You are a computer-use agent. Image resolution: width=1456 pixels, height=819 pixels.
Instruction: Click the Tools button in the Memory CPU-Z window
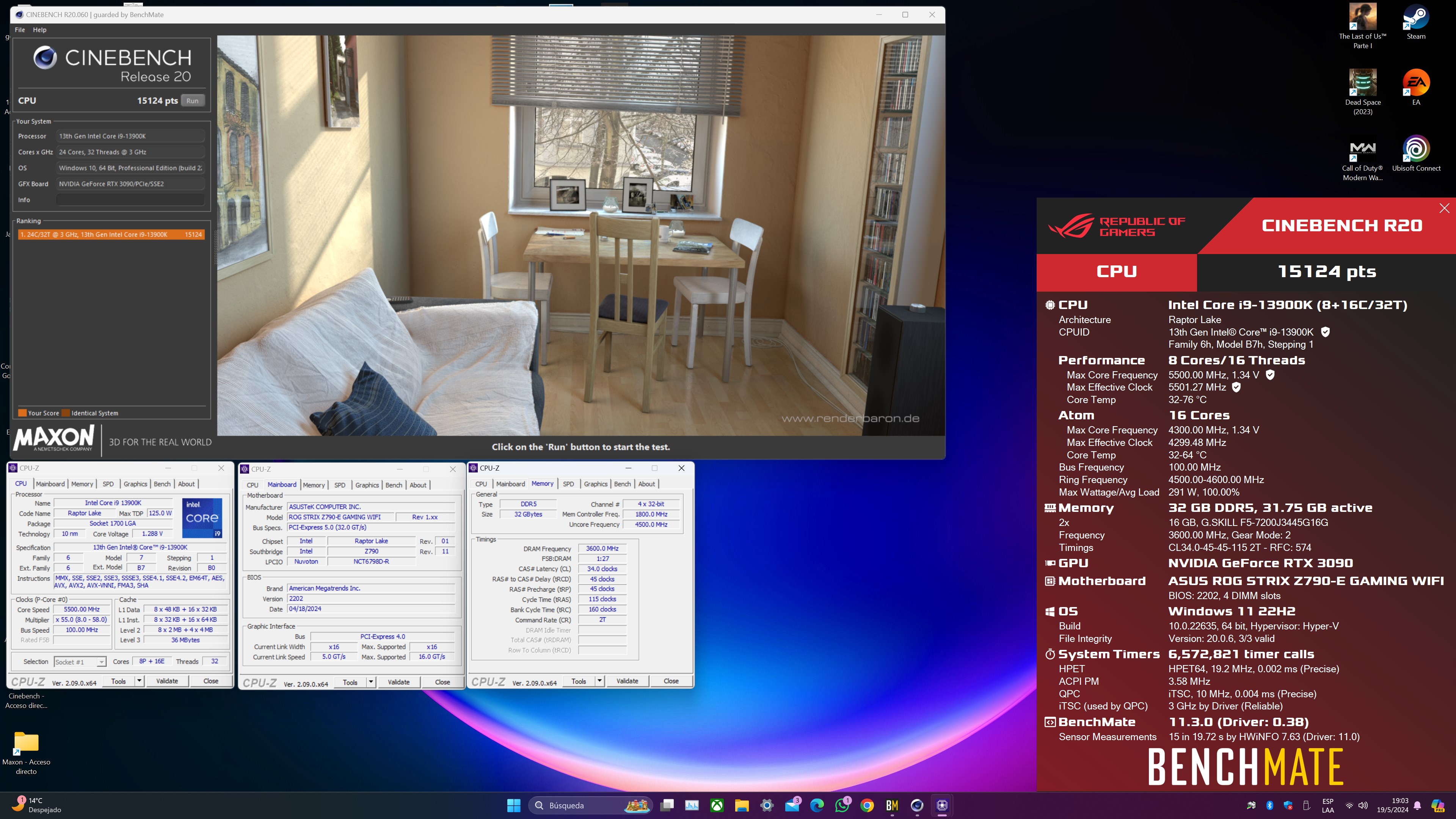coord(579,681)
